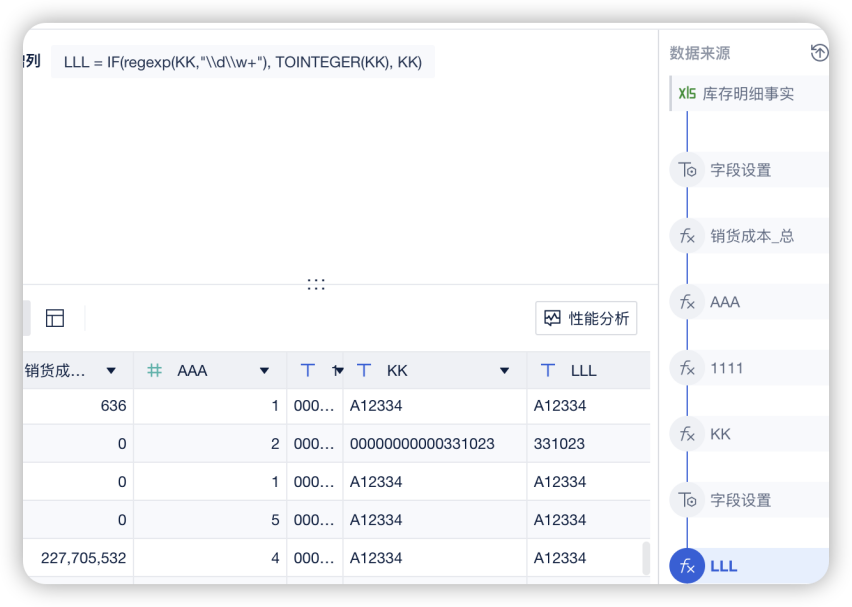
Task: Click the 性能分析 button
Action: click(x=586, y=318)
